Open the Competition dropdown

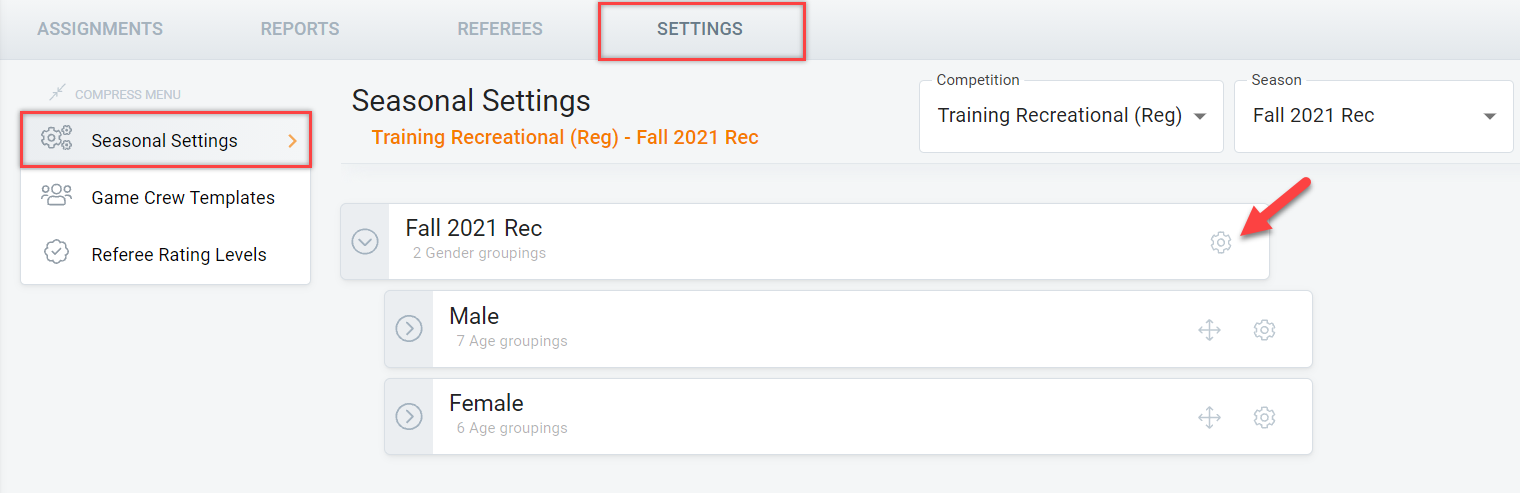pos(1070,116)
